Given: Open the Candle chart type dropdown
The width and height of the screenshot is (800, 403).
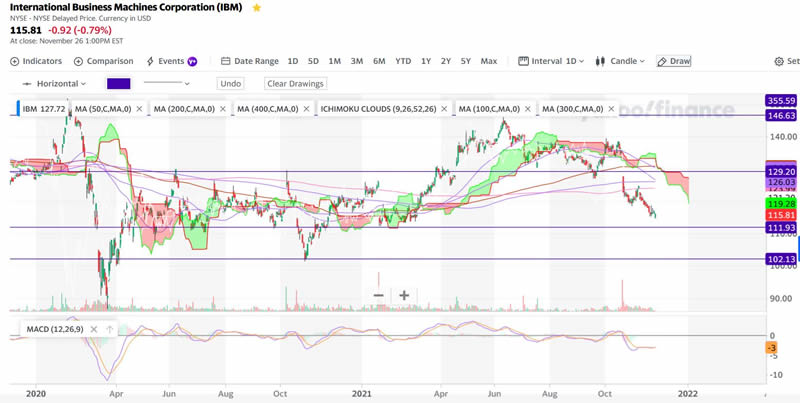Looking at the screenshot, I should pyautogui.click(x=622, y=61).
